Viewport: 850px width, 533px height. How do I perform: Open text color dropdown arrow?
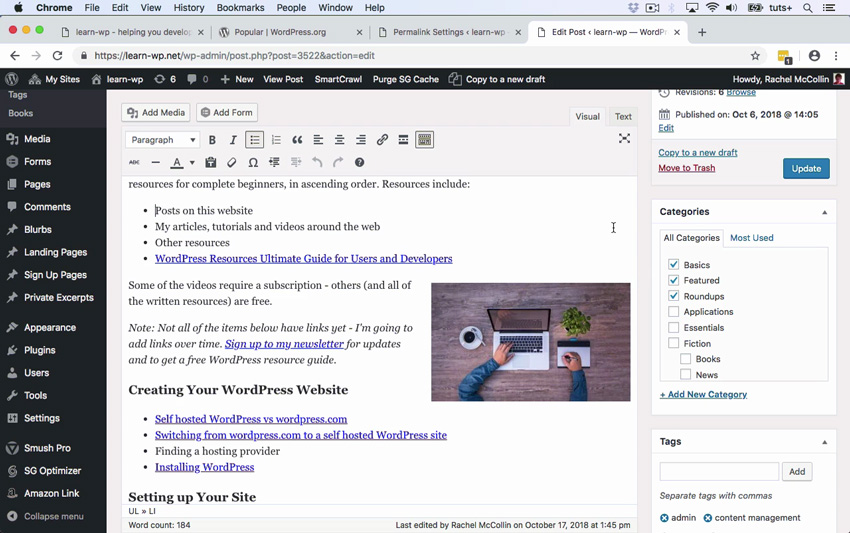pyautogui.click(x=192, y=162)
